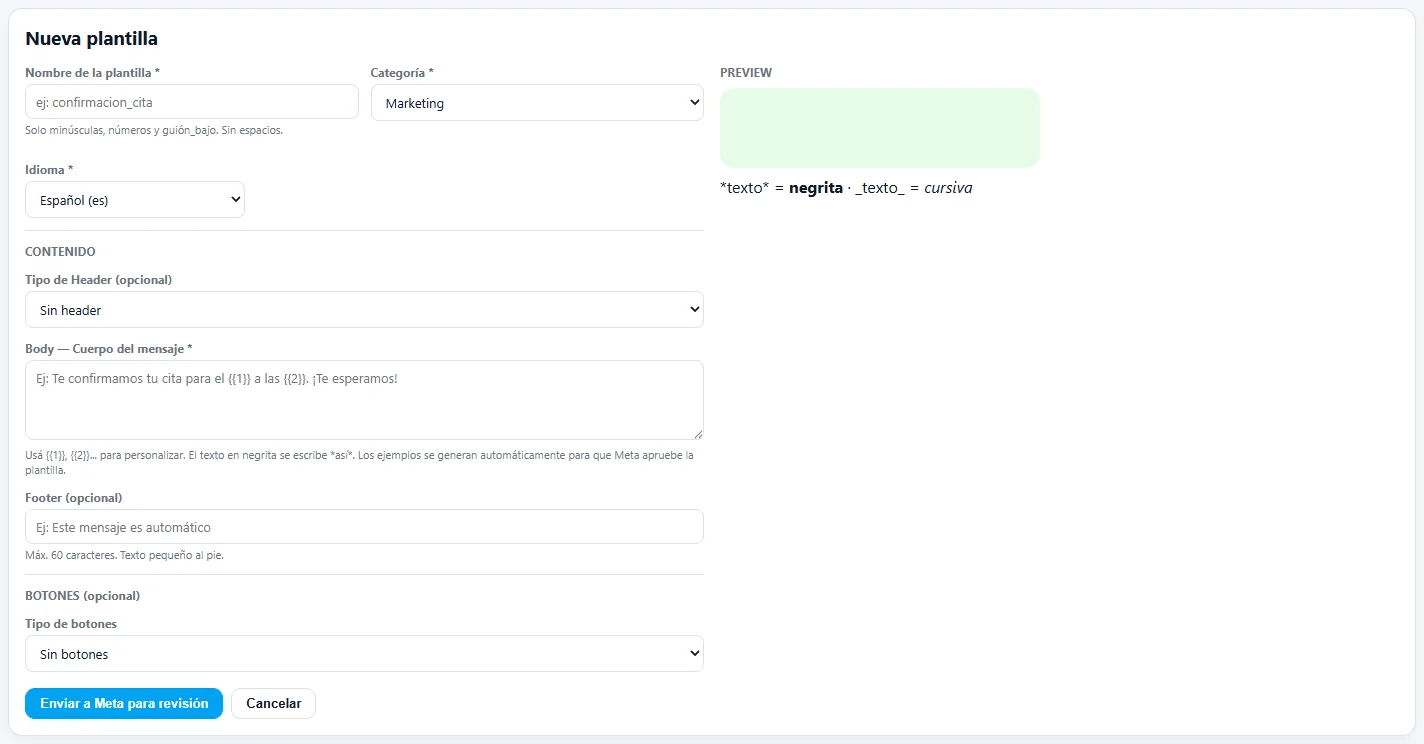
Task: Expand the Tipo de botones dropdown
Action: click(364, 654)
